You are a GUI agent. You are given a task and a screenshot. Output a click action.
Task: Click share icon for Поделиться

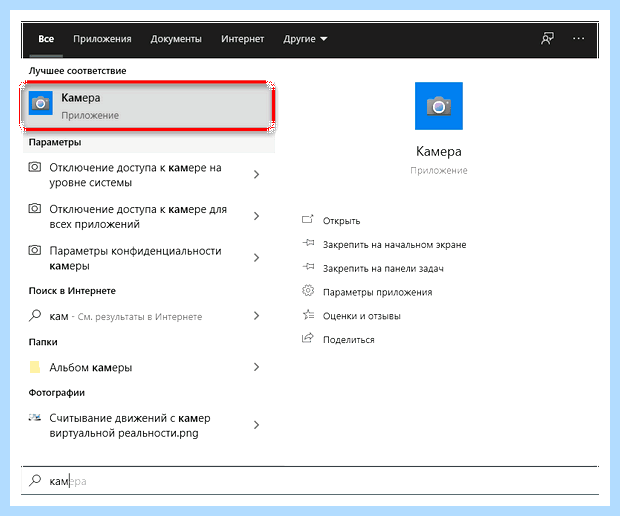click(308, 338)
